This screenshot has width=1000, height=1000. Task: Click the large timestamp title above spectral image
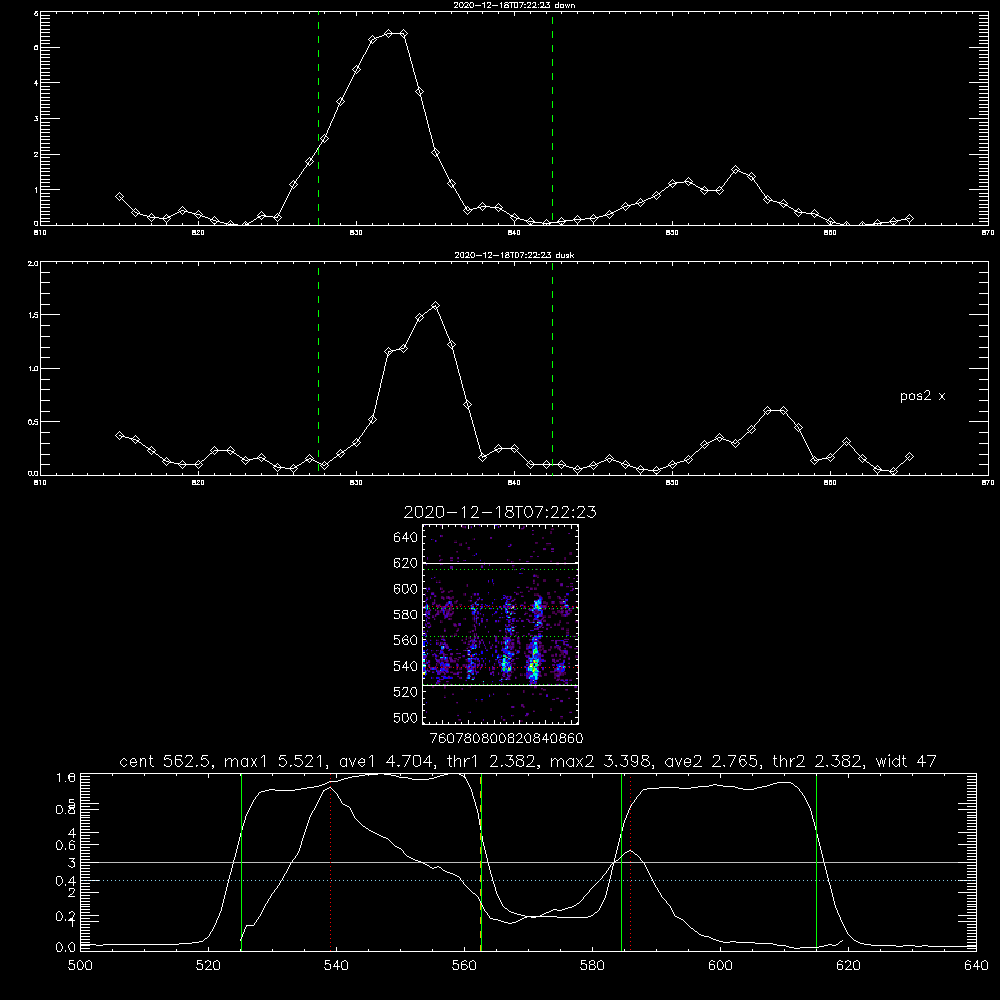(x=500, y=512)
